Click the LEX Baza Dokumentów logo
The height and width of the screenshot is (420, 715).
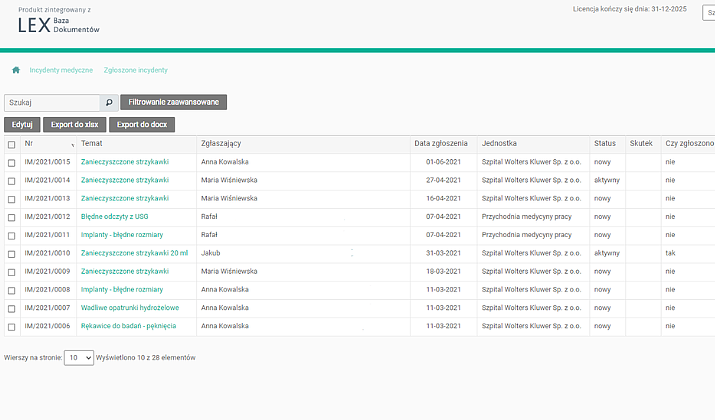coord(59,26)
